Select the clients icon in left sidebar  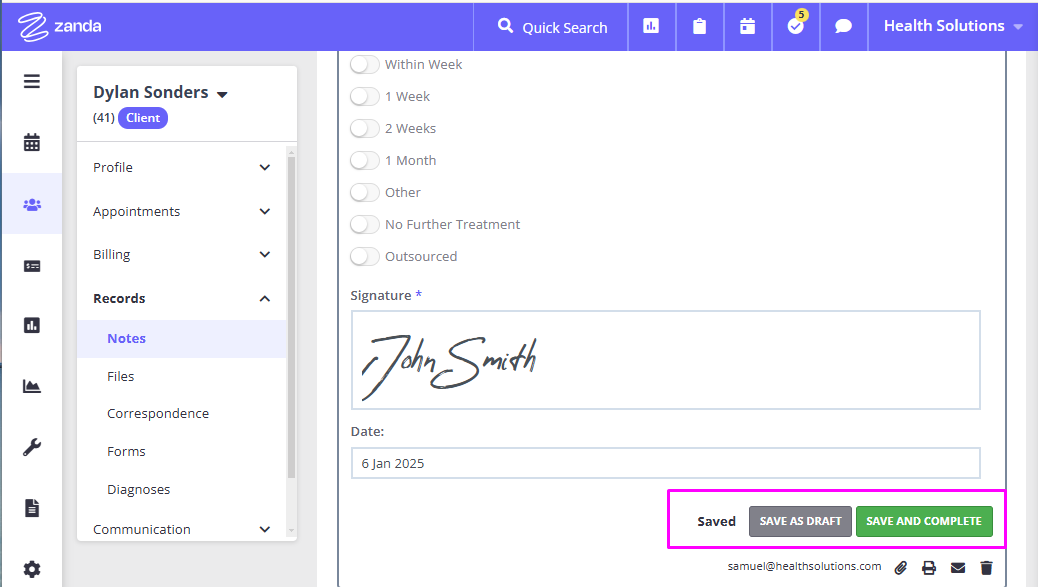tap(31, 203)
